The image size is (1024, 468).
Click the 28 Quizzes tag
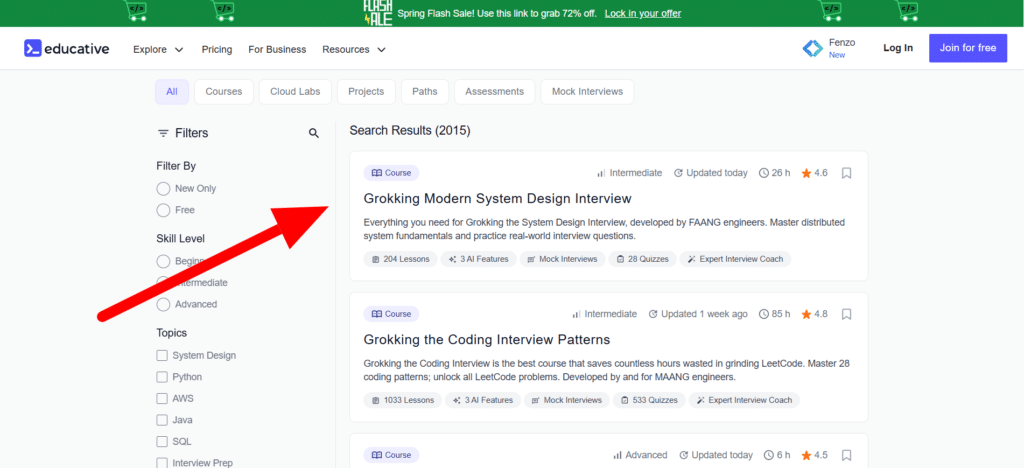(x=642, y=259)
